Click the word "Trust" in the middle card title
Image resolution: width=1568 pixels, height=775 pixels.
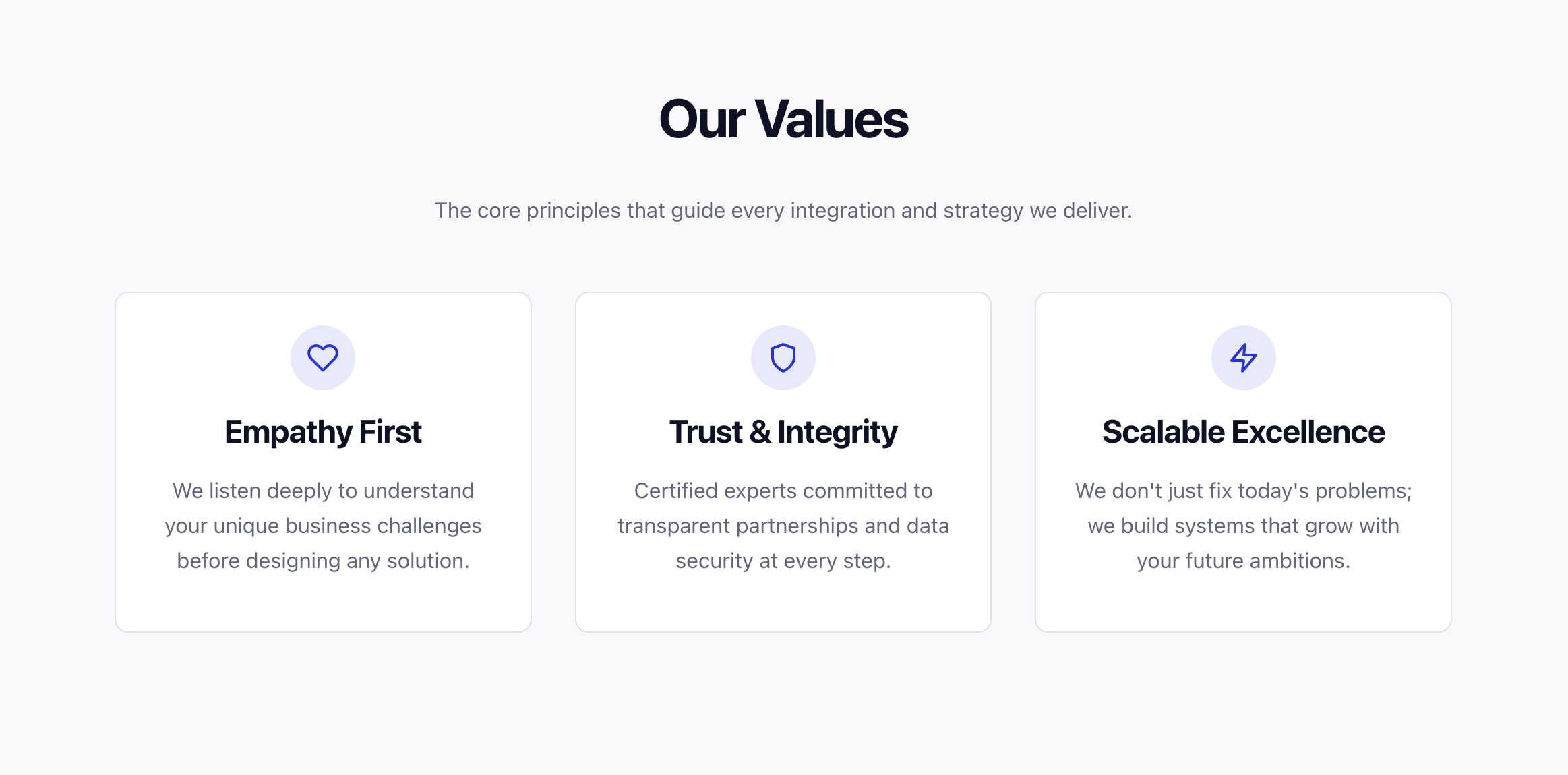[x=706, y=432]
